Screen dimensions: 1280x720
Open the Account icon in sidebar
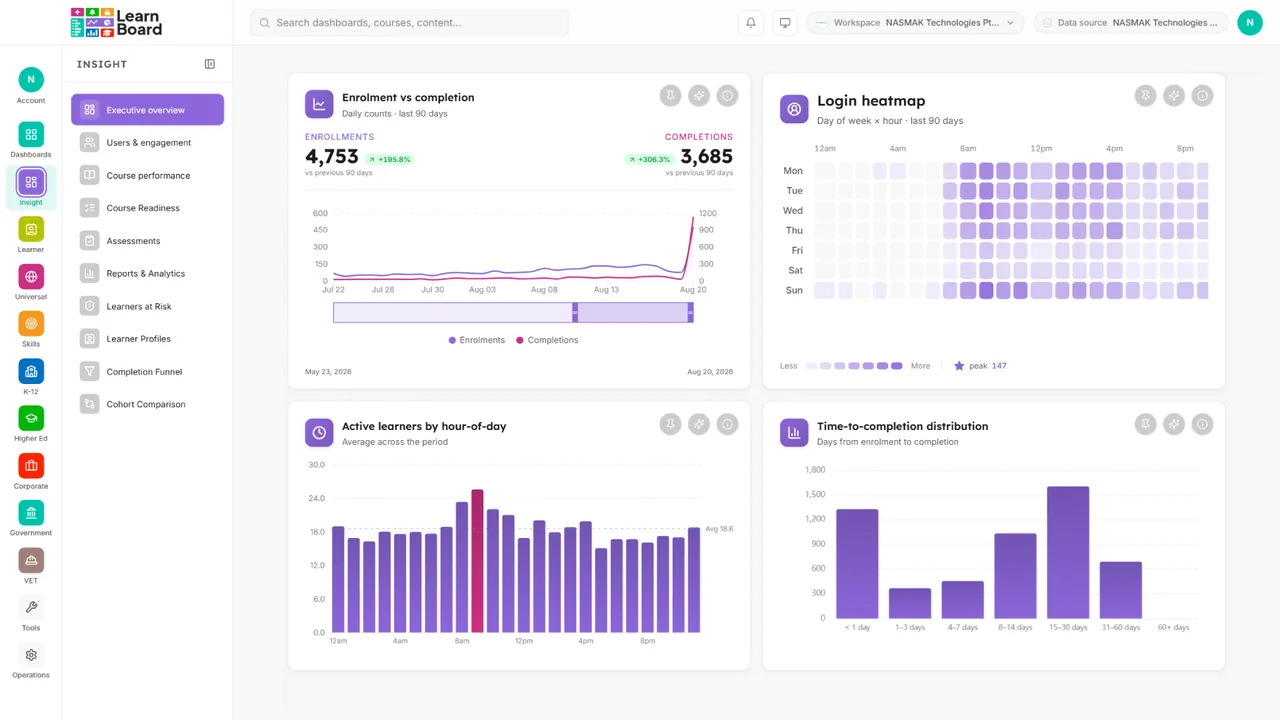31,79
